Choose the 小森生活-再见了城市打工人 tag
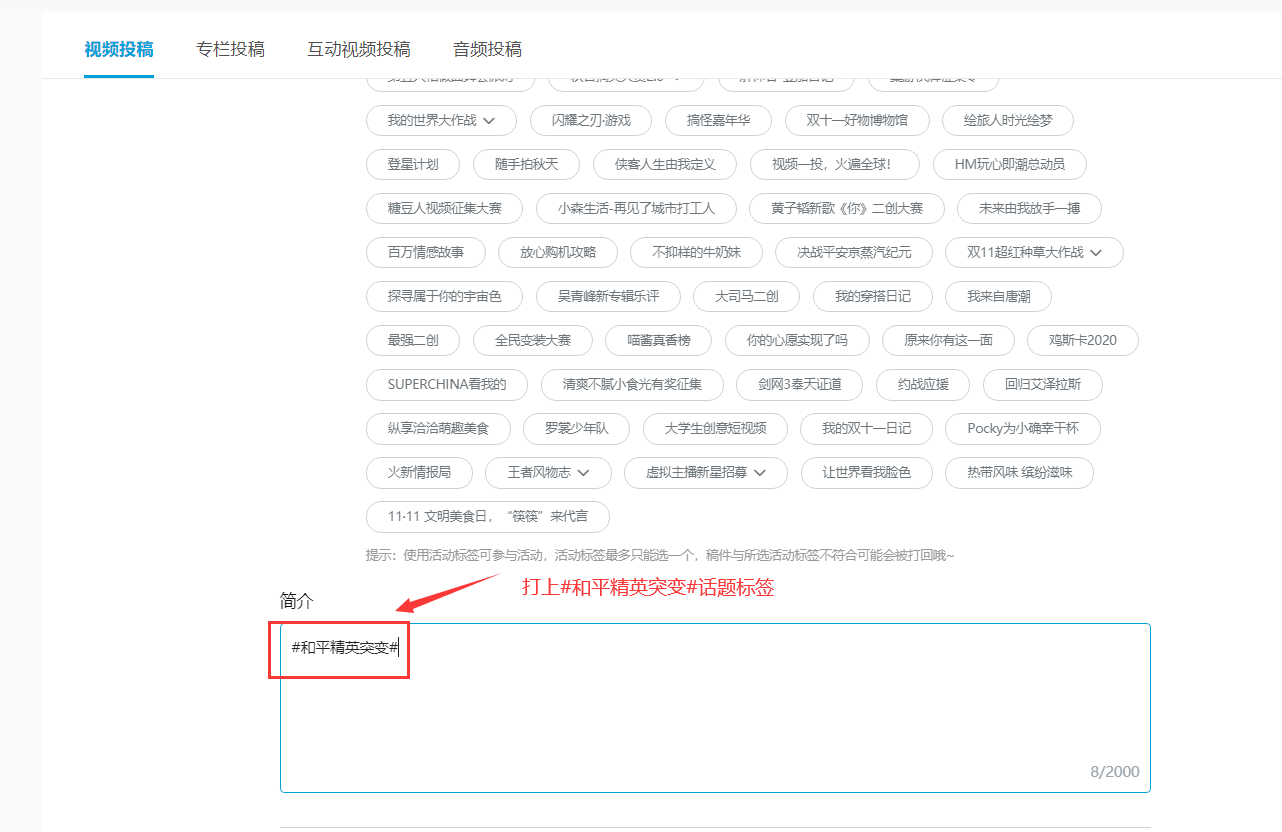This screenshot has height=832, width=1282. pos(637,208)
